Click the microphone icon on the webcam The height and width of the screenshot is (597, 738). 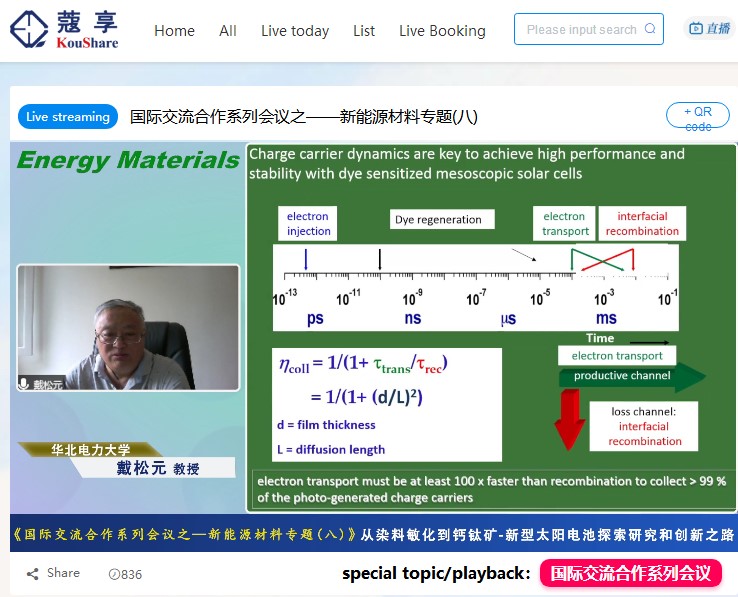(23, 383)
